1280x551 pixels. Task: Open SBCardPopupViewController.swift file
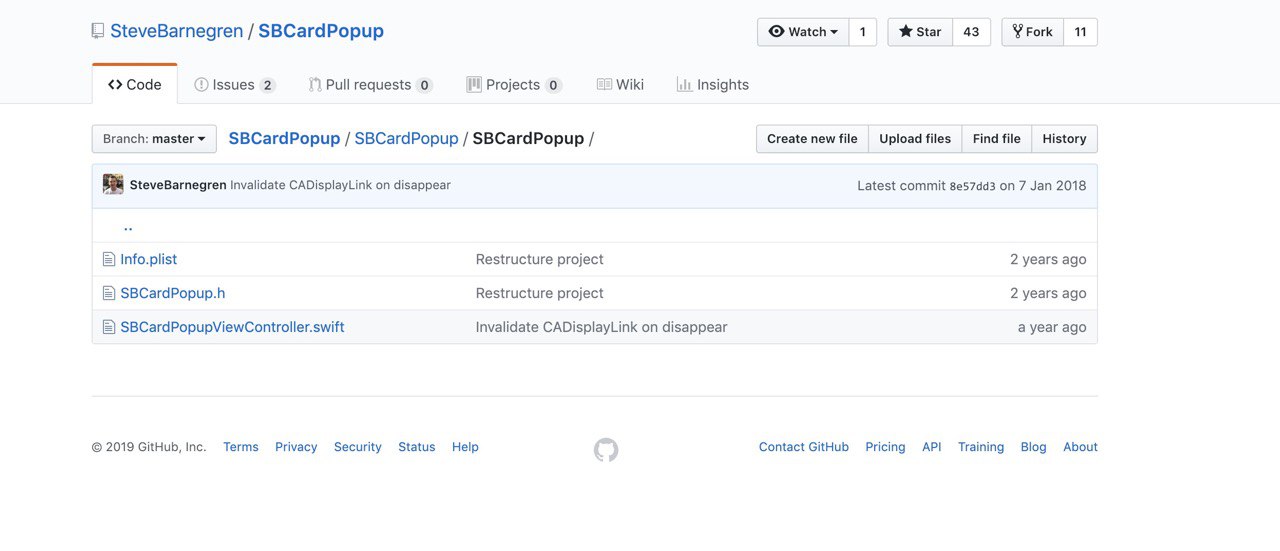click(232, 327)
